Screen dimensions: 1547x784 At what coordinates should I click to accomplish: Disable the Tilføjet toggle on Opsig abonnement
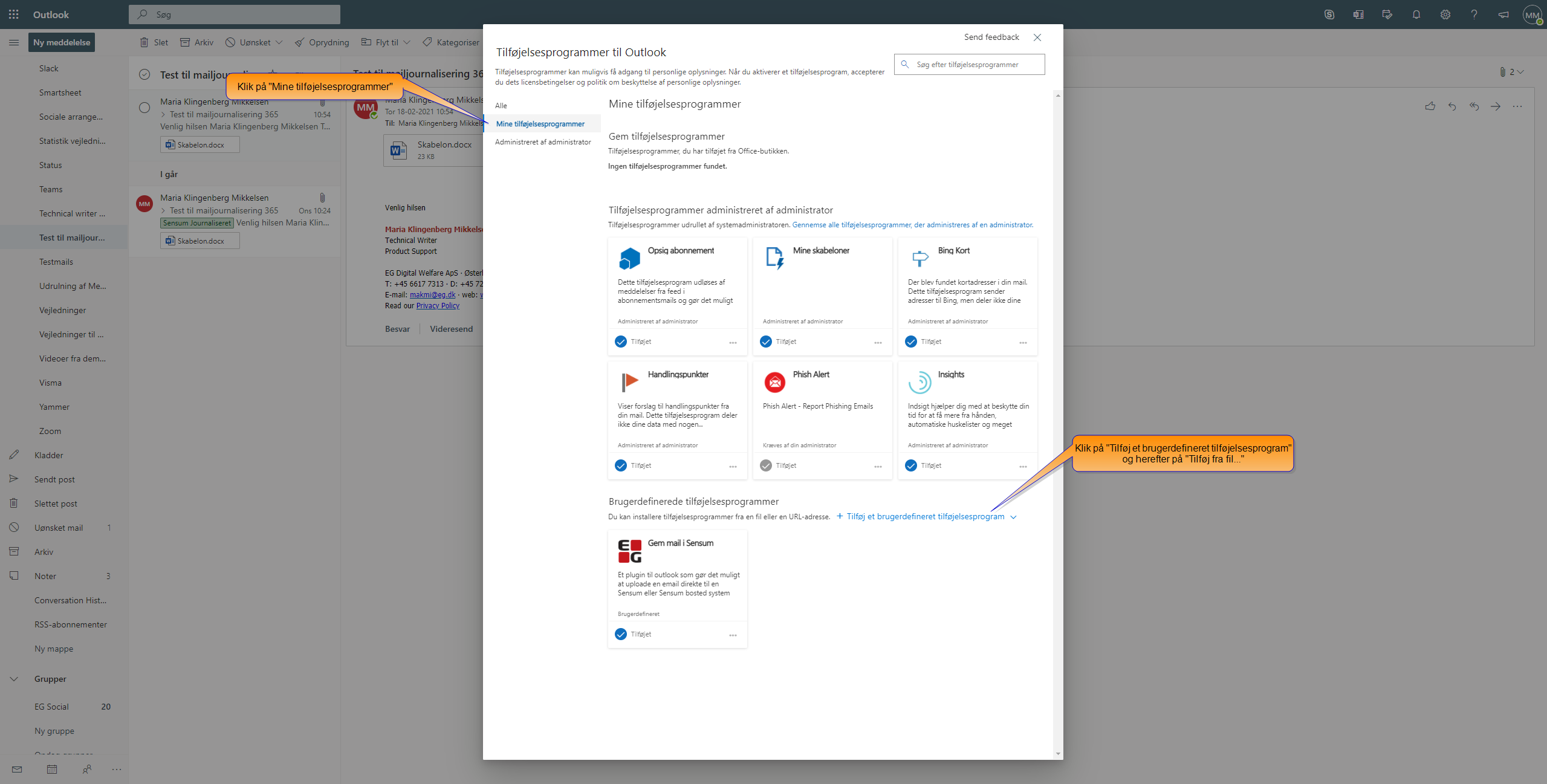click(621, 342)
